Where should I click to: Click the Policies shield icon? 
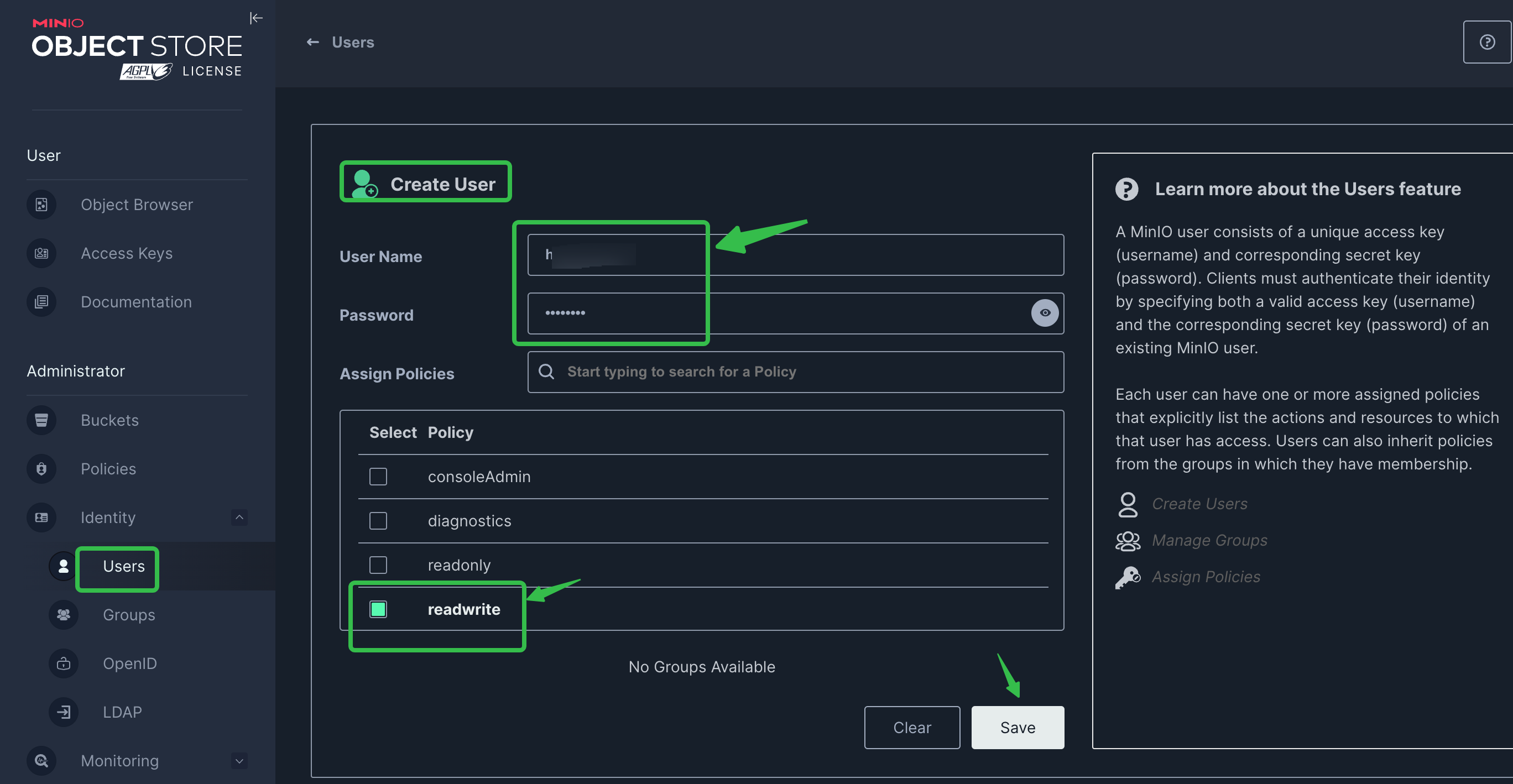41,469
